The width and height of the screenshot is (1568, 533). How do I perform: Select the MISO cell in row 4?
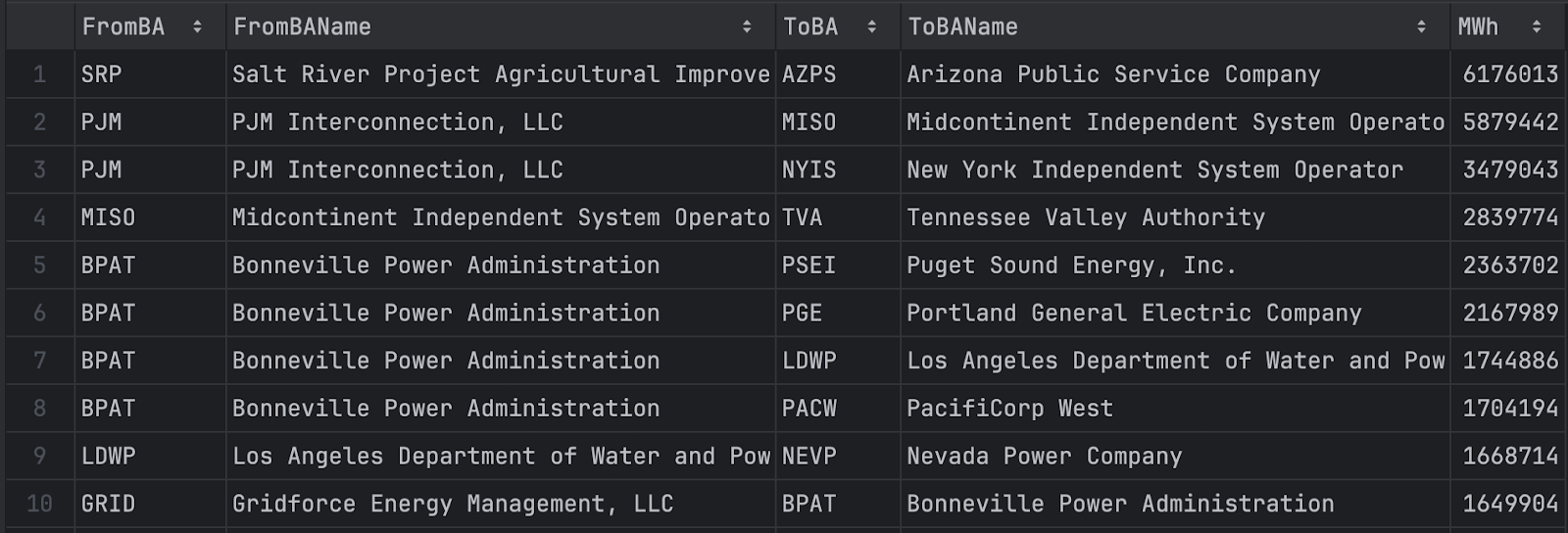coord(150,218)
